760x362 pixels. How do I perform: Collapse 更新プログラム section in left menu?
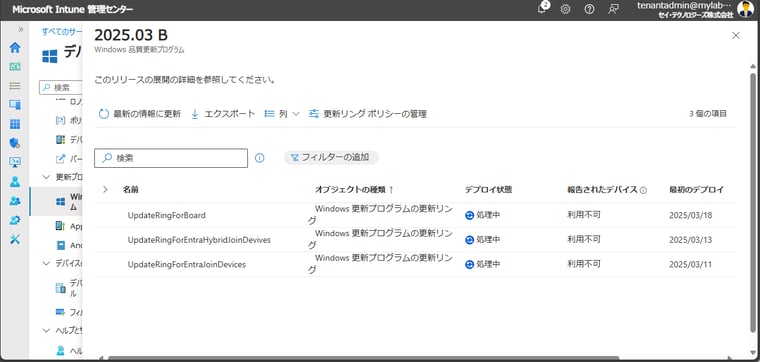pos(47,177)
